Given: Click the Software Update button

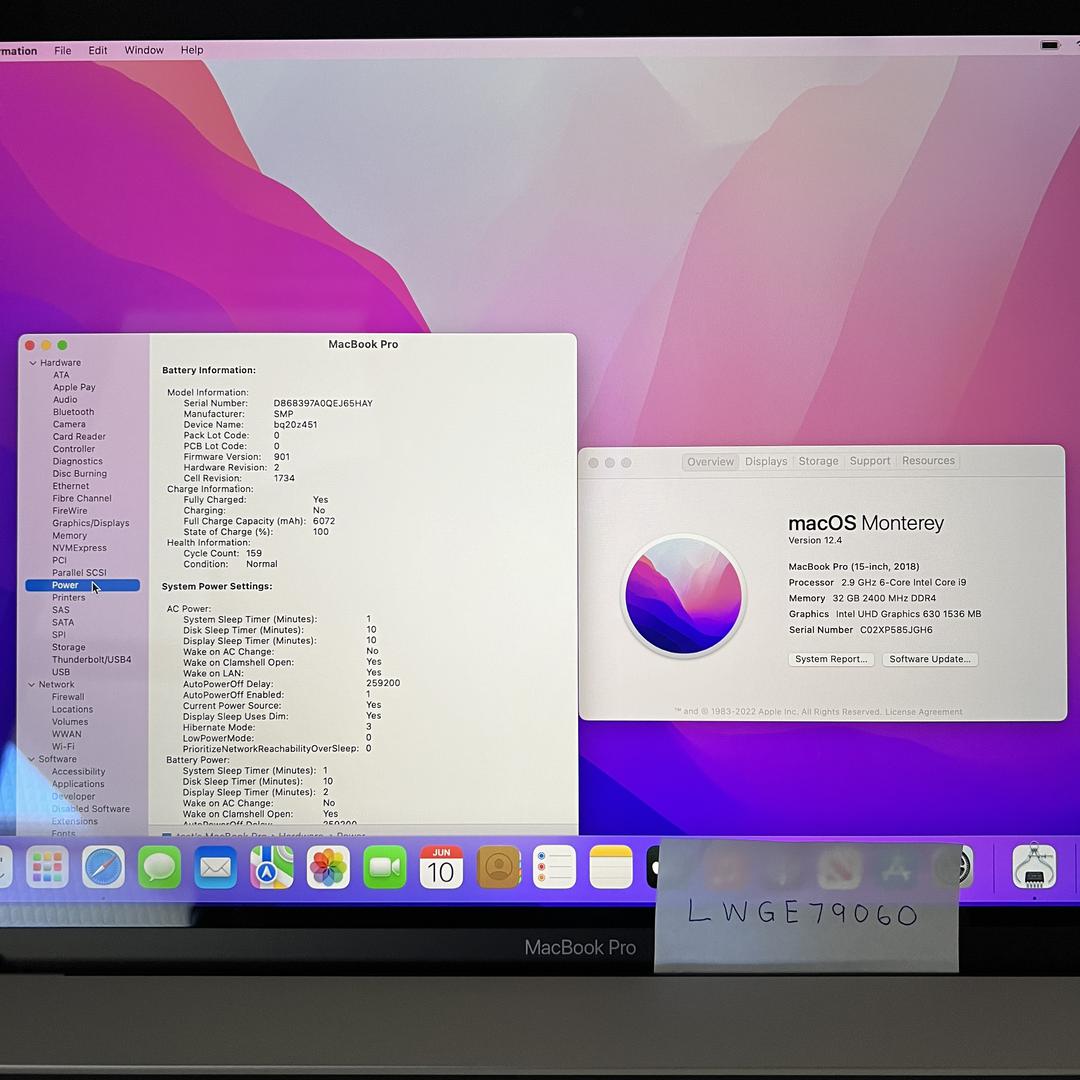Looking at the screenshot, I should 929,659.
